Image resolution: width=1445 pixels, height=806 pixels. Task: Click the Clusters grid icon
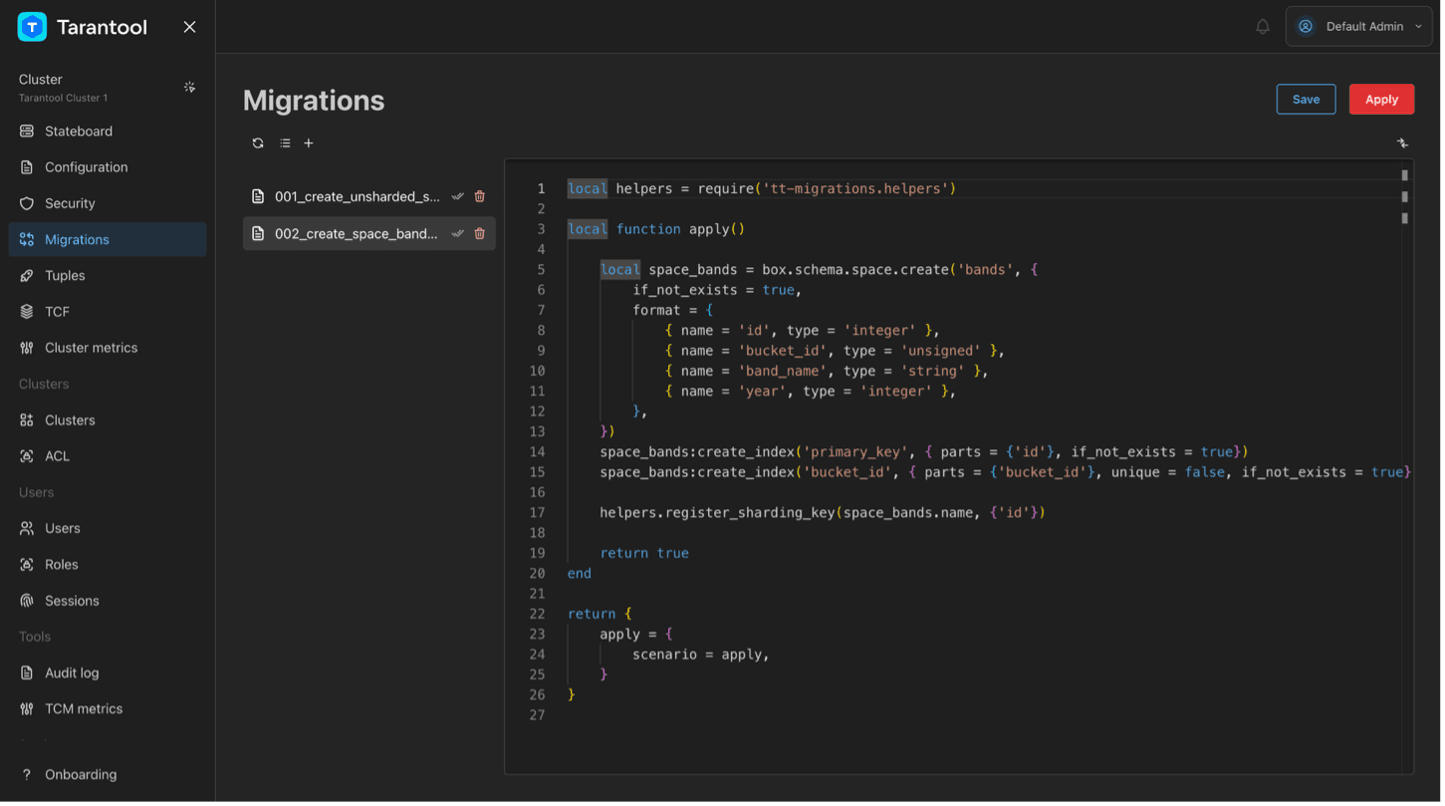tap(27, 421)
